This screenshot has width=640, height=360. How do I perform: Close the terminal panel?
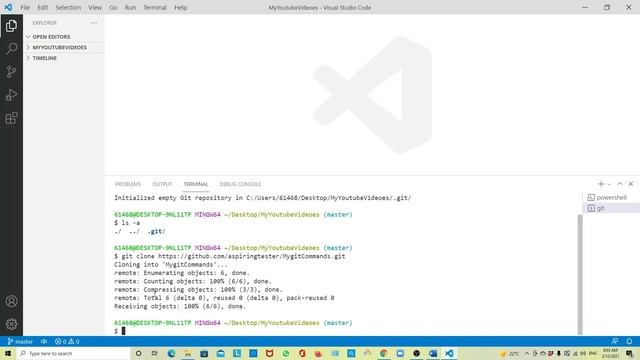pos(631,184)
